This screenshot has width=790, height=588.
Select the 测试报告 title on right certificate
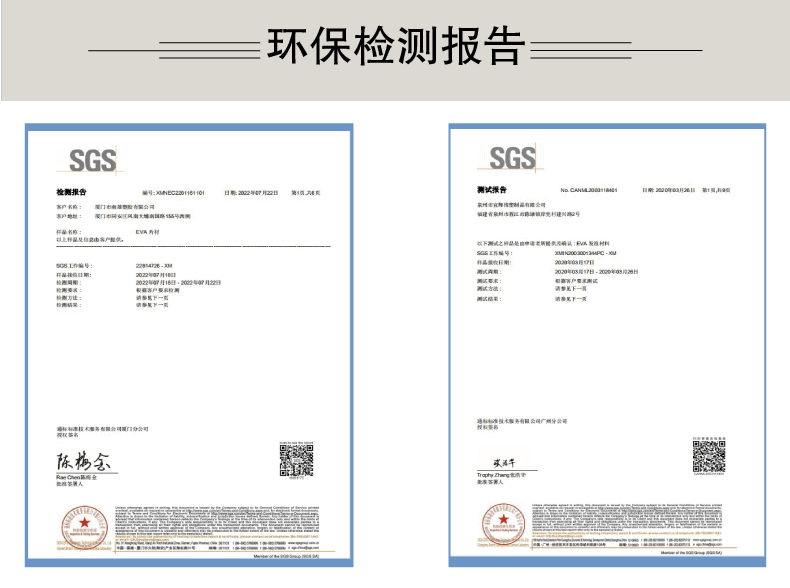[x=492, y=189]
